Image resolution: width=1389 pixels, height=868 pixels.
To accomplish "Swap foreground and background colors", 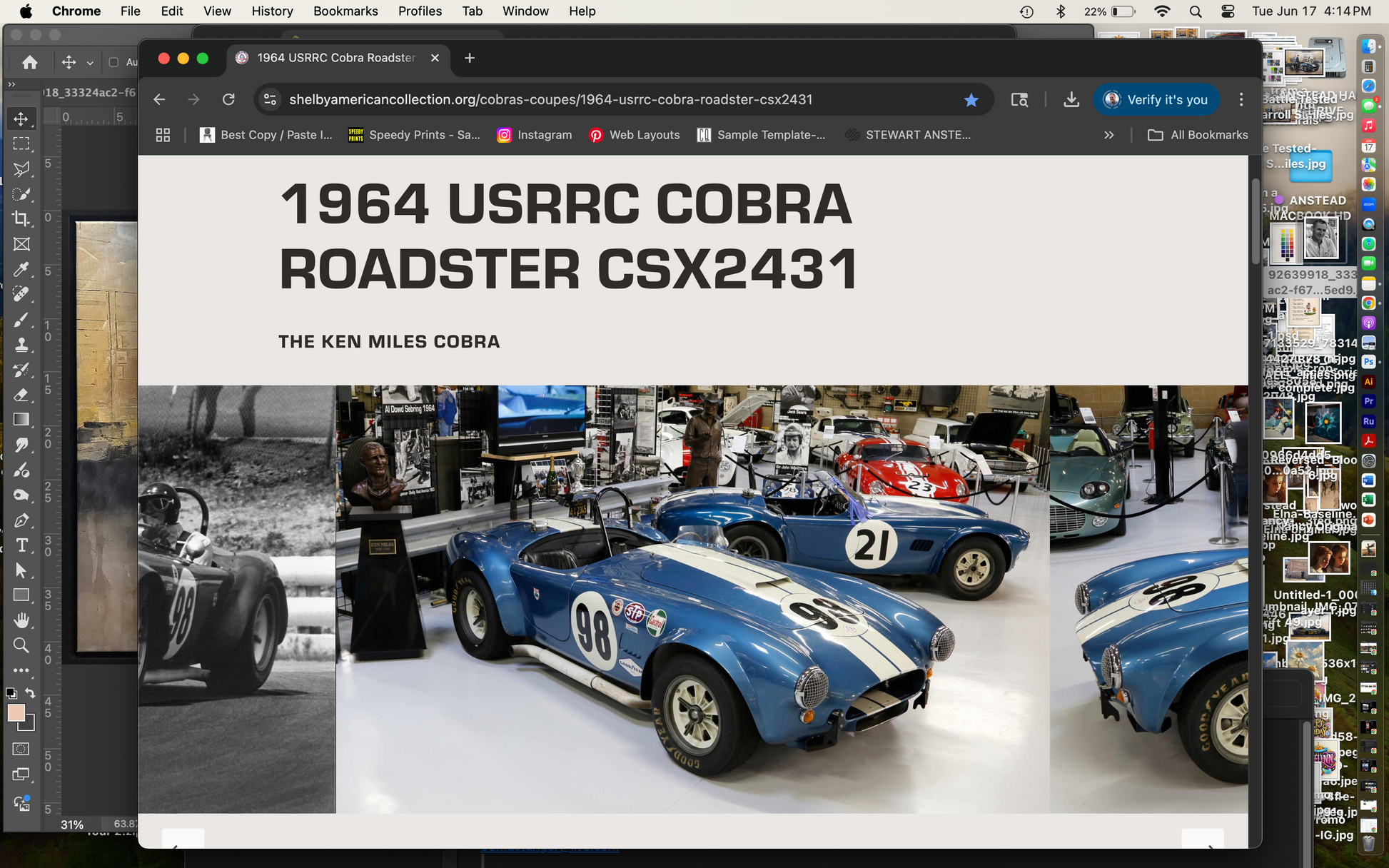I will tap(31, 692).
